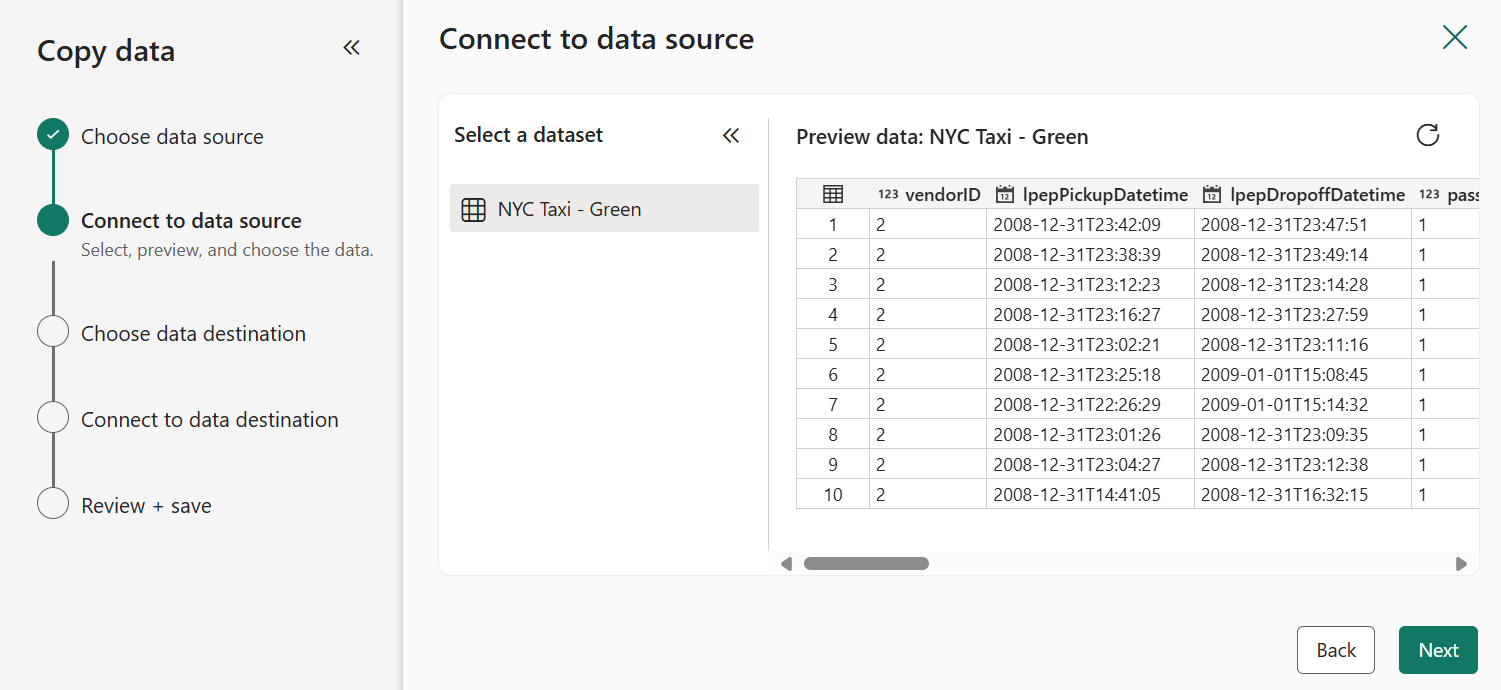The width and height of the screenshot is (1501, 690).
Task: Select the Review + save step
Action: 53,503
